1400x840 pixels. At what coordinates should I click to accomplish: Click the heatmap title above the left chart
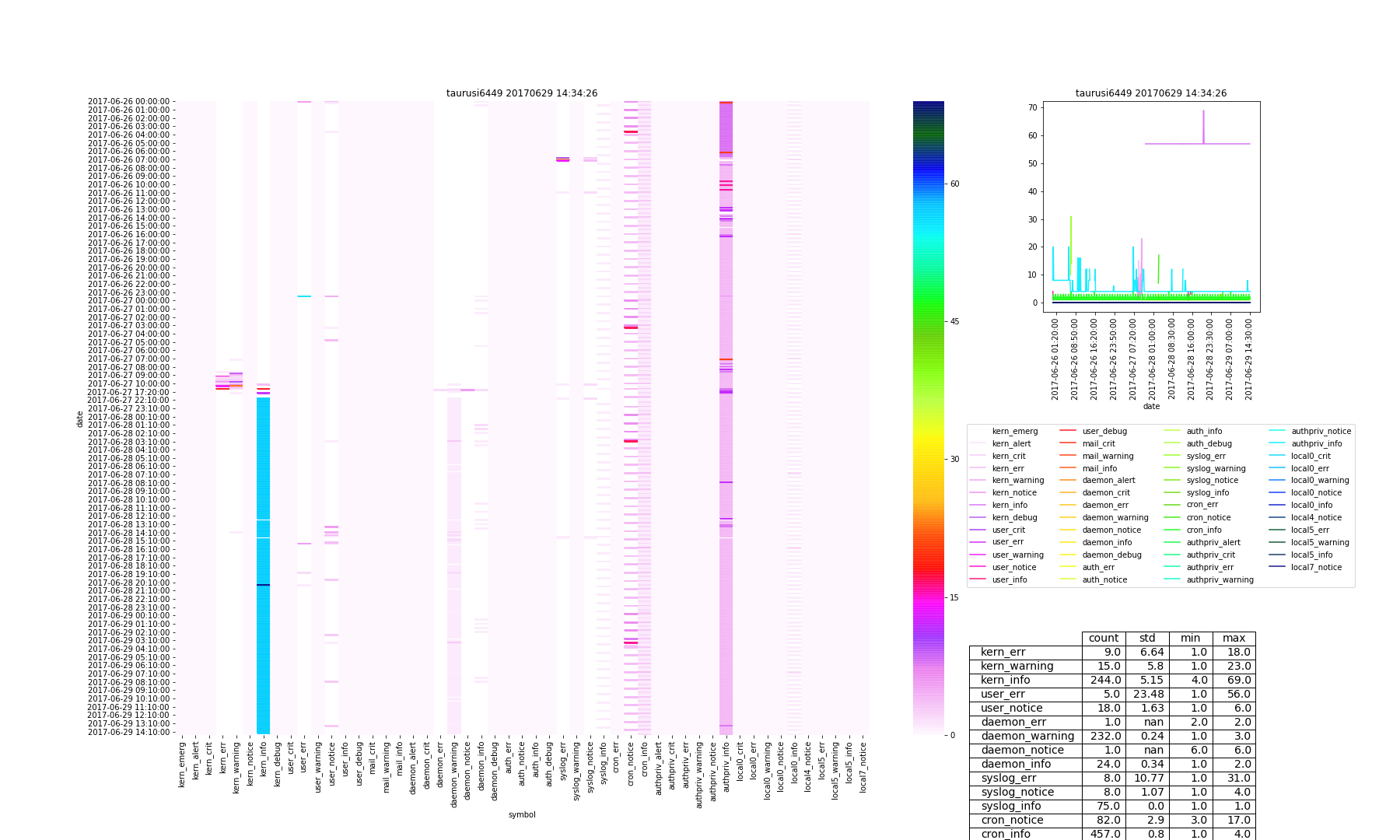(521, 93)
